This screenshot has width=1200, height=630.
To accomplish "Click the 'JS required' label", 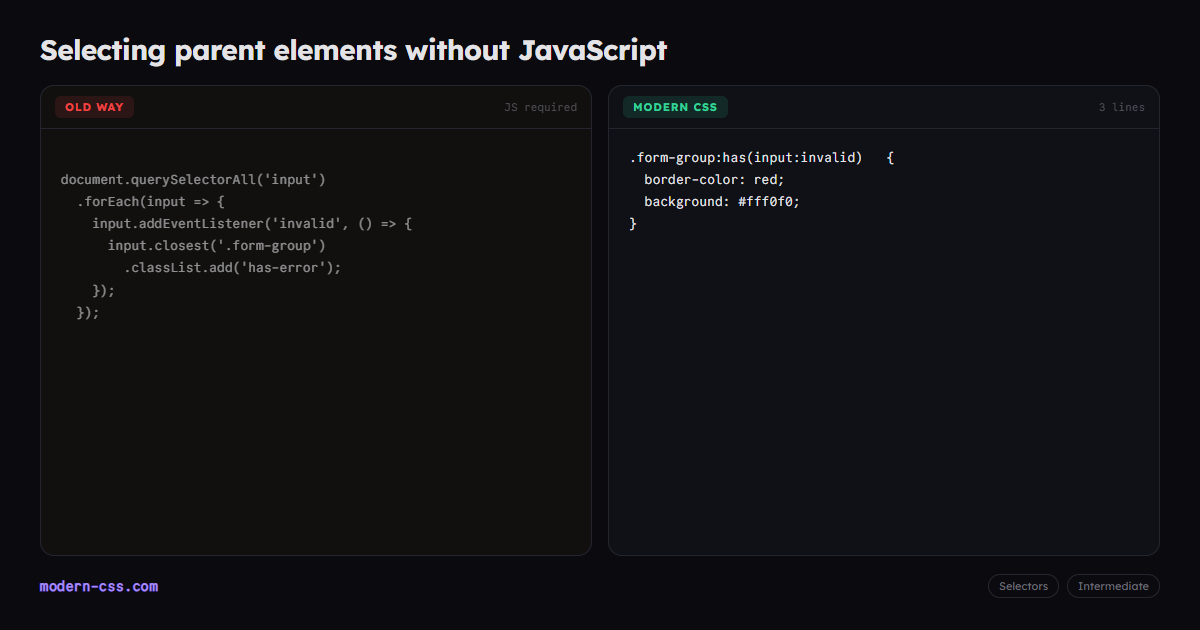I will 540,107.
